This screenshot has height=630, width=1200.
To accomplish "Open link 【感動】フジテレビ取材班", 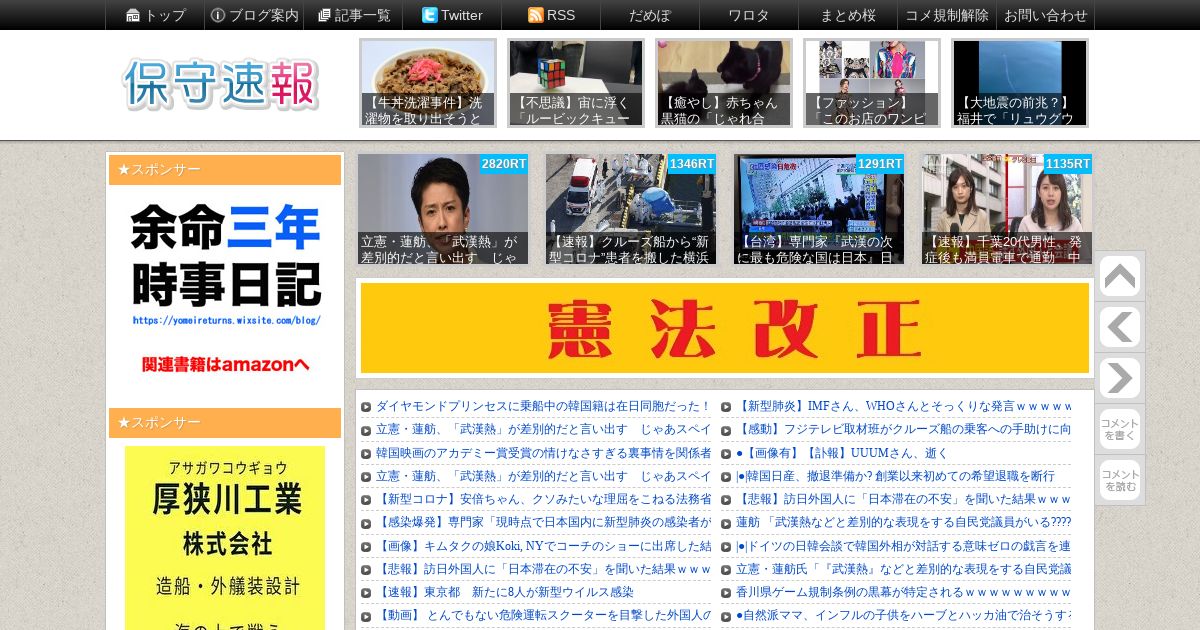I will pyautogui.click(x=904, y=429).
